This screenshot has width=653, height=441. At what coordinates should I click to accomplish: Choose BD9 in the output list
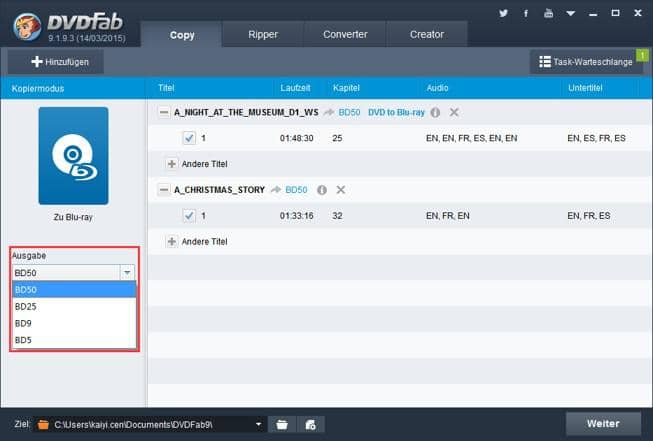point(74,323)
